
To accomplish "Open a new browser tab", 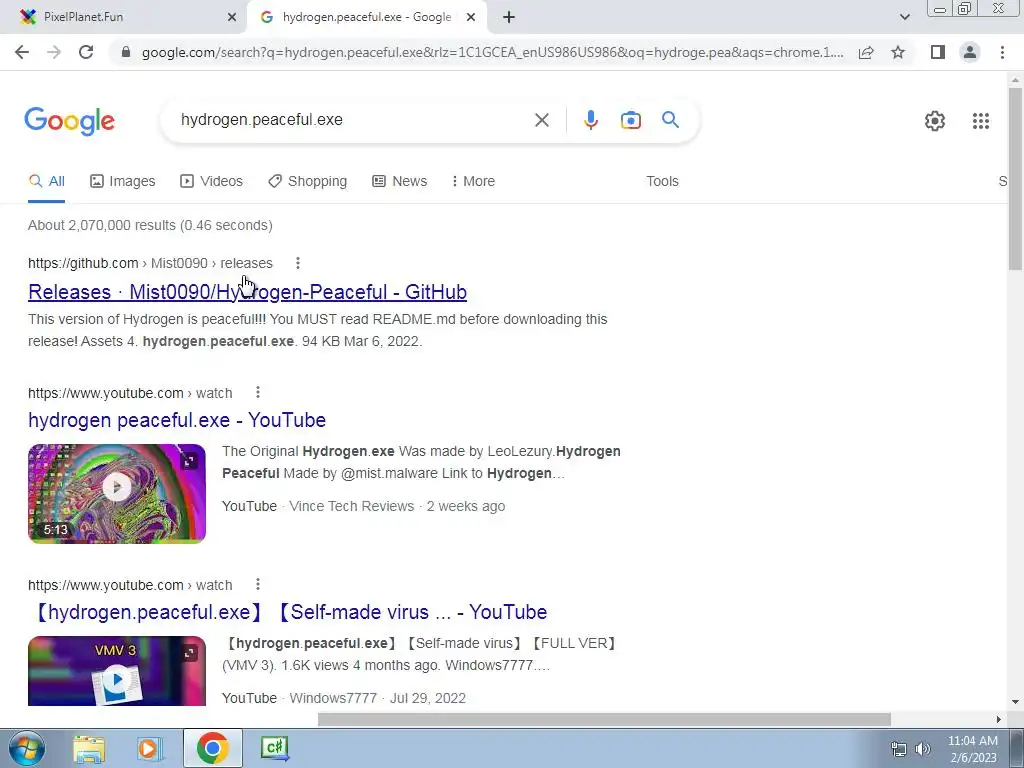I will pyautogui.click(x=509, y=18).
